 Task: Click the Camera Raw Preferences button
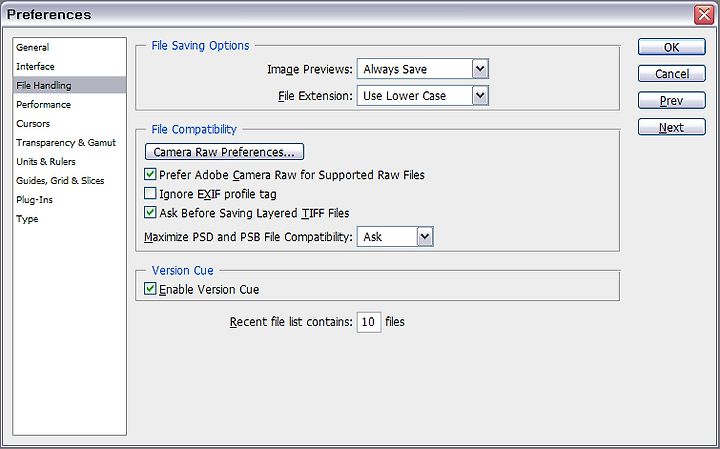click(x=224, y=152)
